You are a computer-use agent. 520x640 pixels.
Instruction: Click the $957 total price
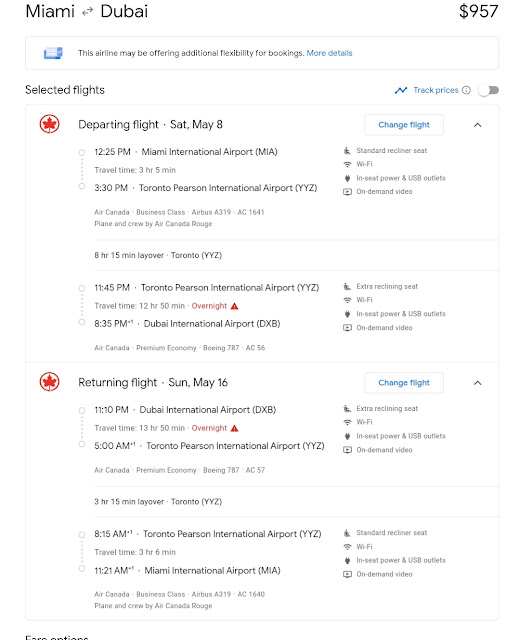tap(478, 11)
